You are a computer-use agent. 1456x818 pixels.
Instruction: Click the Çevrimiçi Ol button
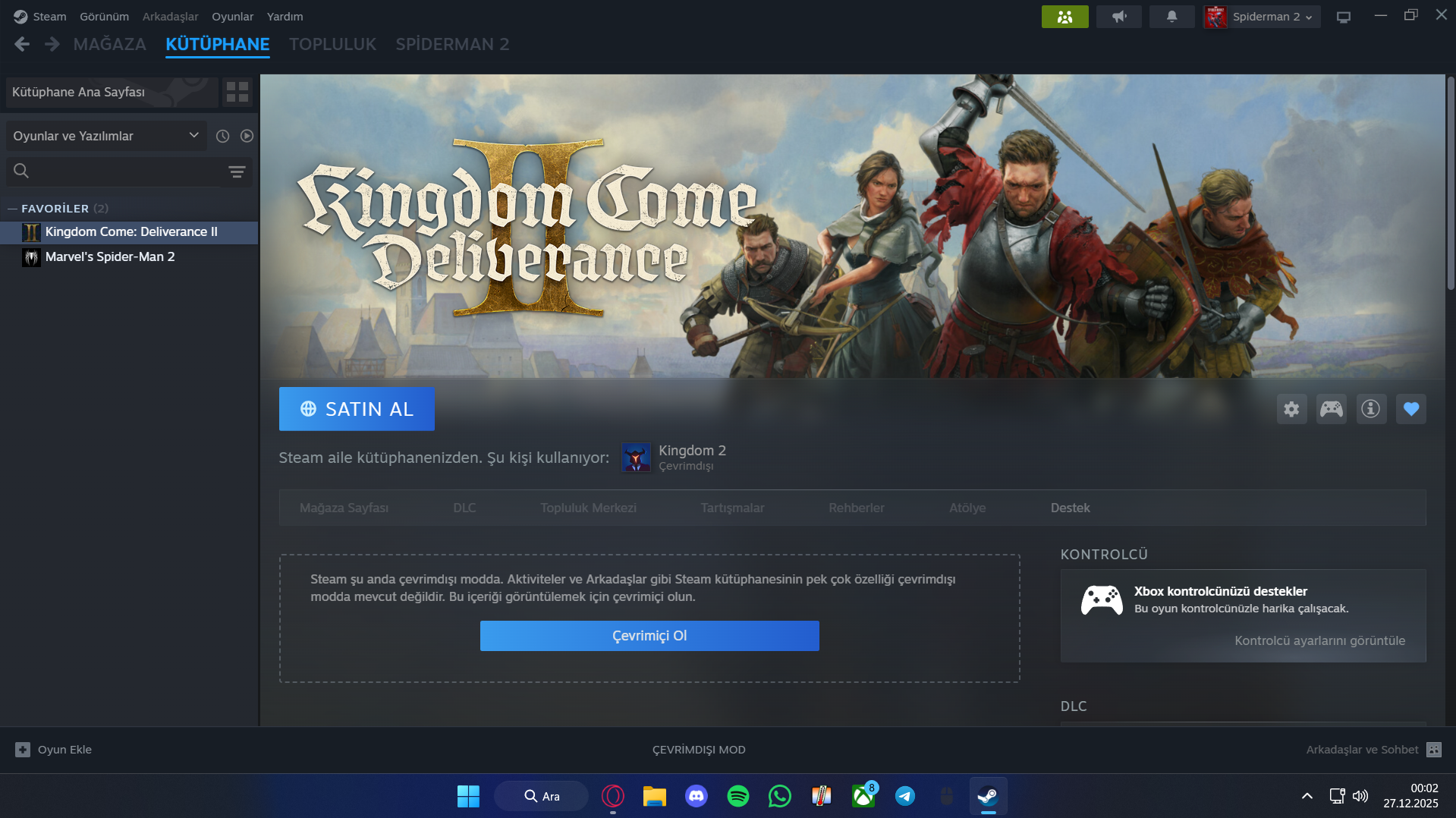[649, 636]
